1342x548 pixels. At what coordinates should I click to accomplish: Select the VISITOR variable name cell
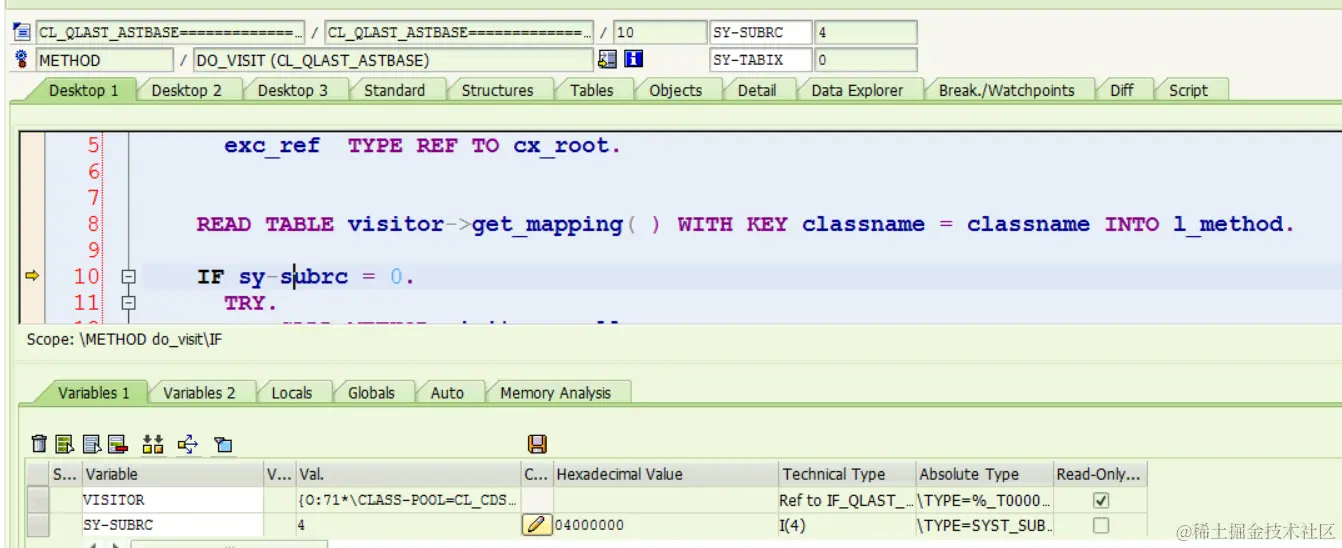coord(172,500)
